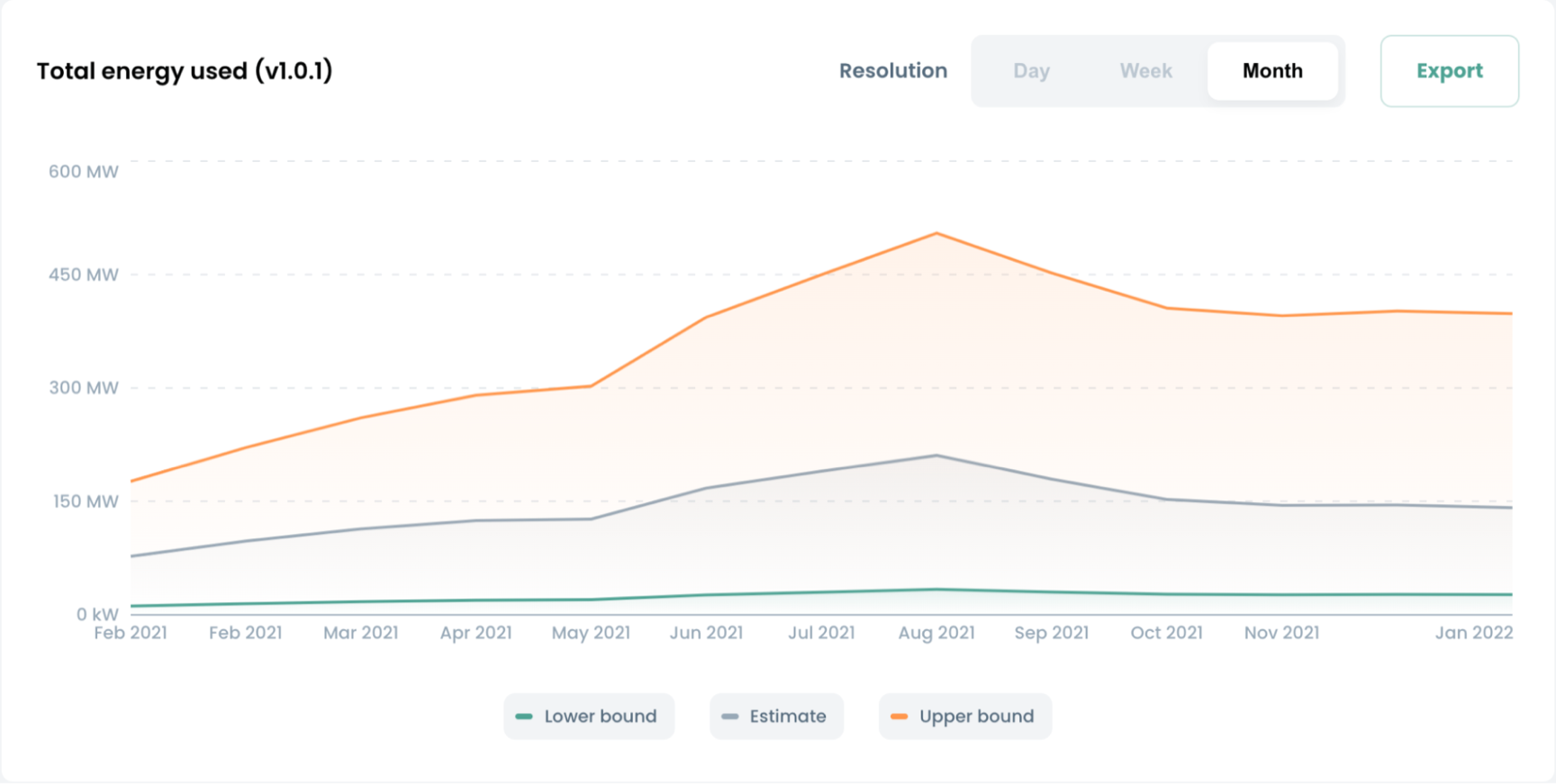Image resolution: width=1556 pixels, height=784 pixels.
Task: Click the gray Estimate color marker
Action: (x=730, y=716)
